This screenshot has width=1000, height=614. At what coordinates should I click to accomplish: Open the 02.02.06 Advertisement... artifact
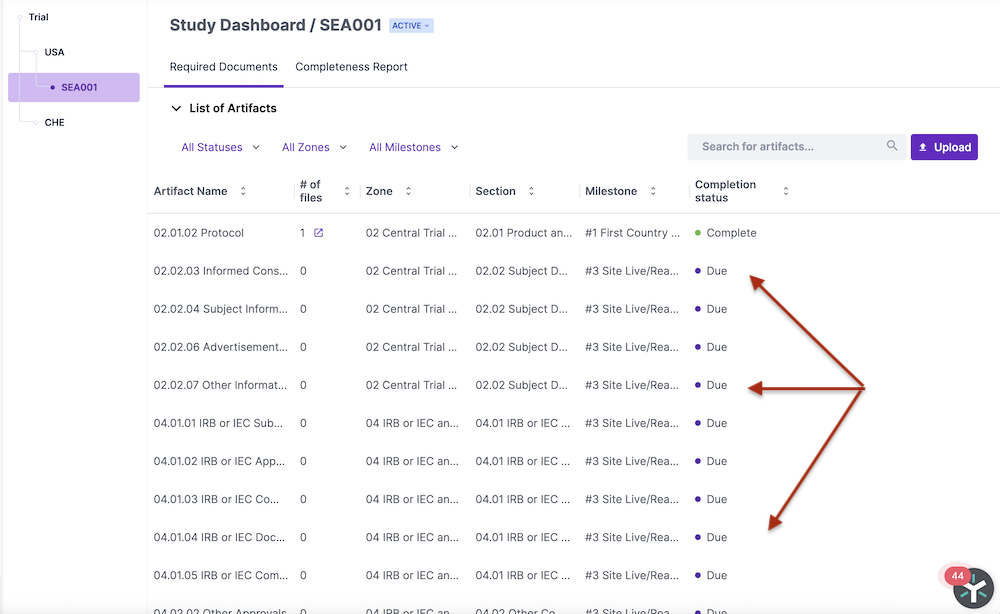220,347
